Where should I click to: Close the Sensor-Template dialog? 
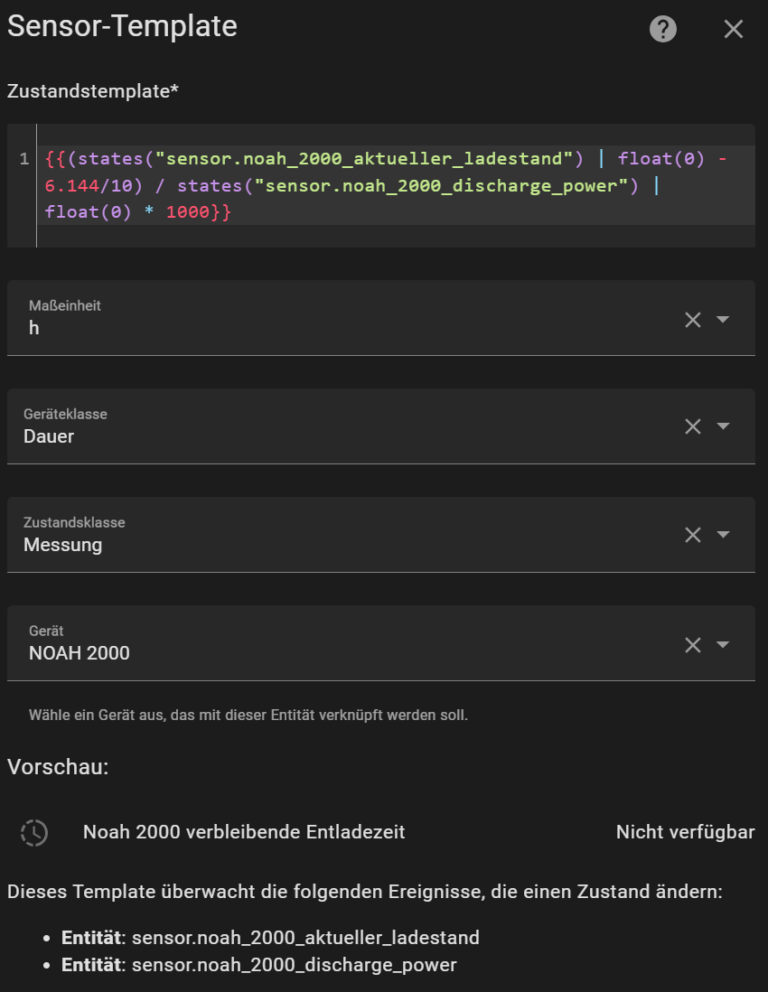733,28
